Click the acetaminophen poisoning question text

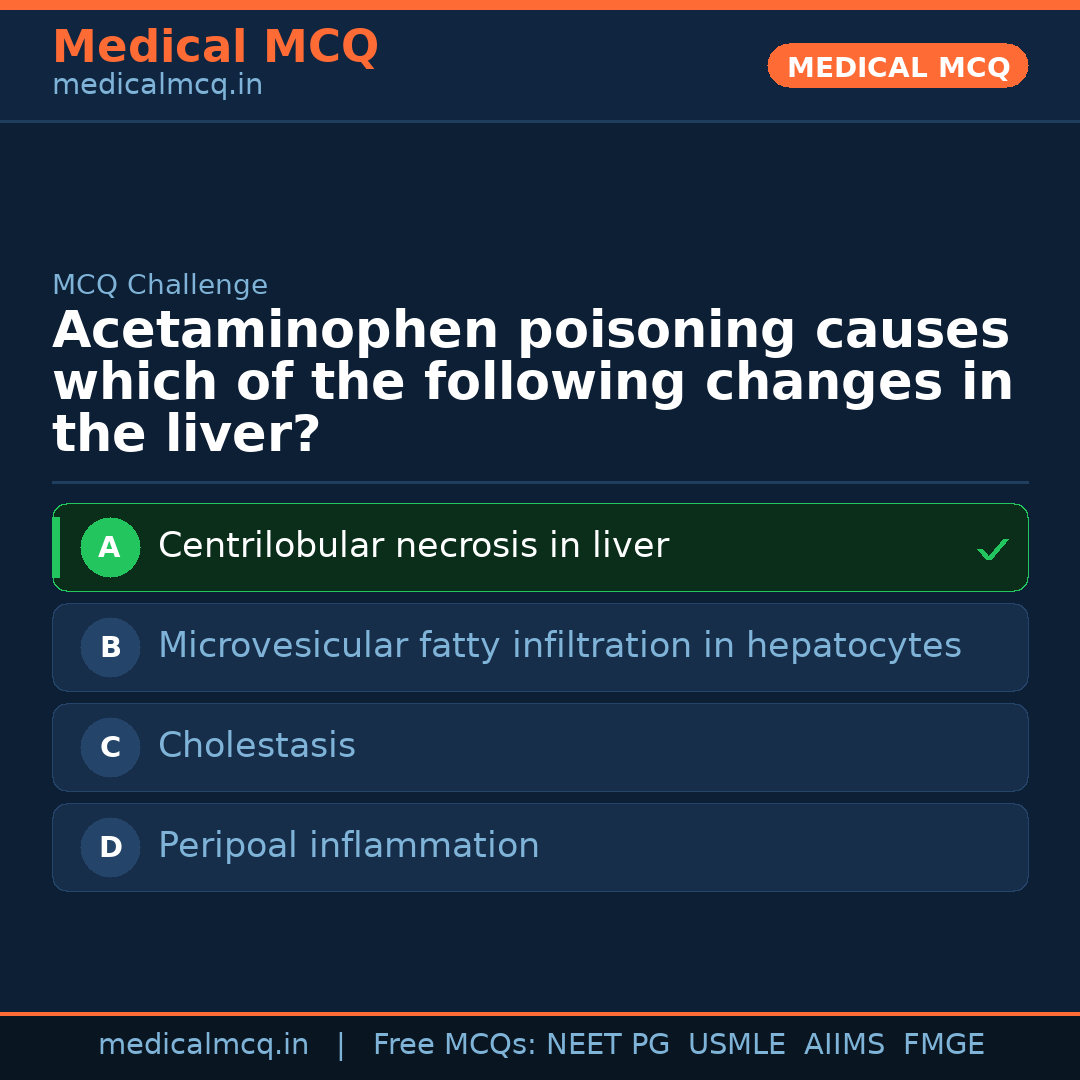click(532, 383)
